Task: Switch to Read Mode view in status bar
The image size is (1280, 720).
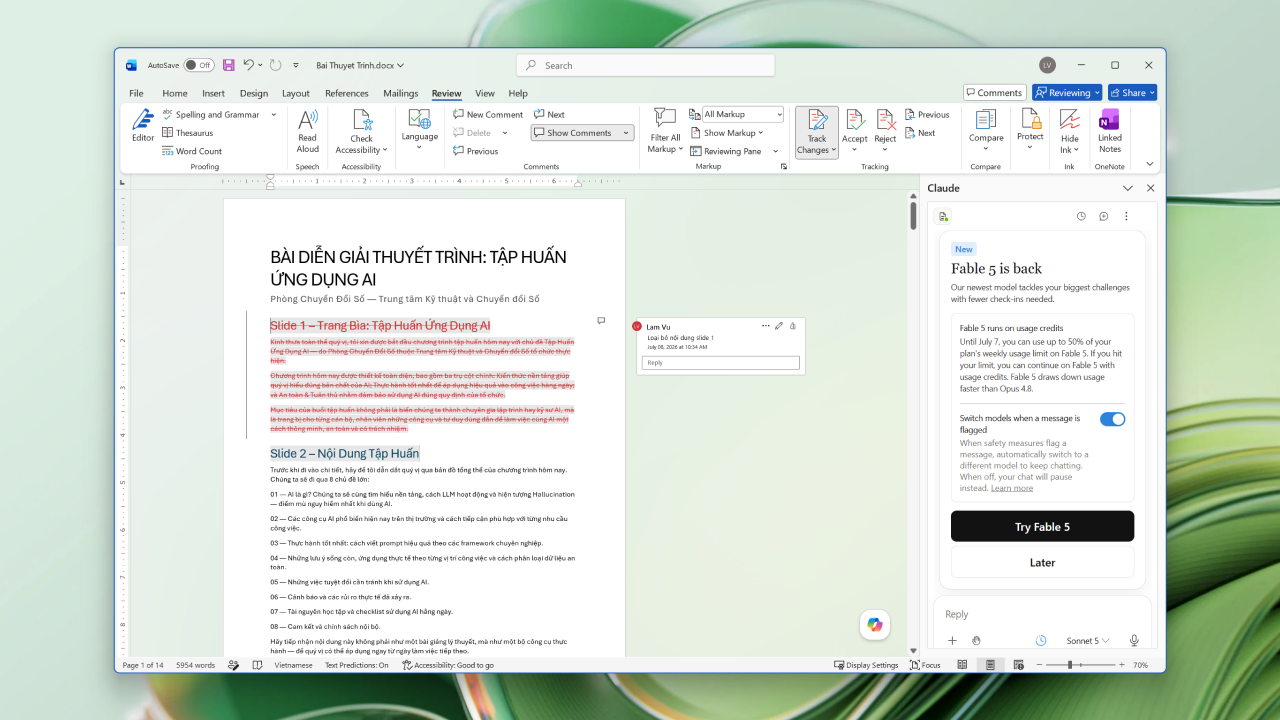Action: pos(962,665)
